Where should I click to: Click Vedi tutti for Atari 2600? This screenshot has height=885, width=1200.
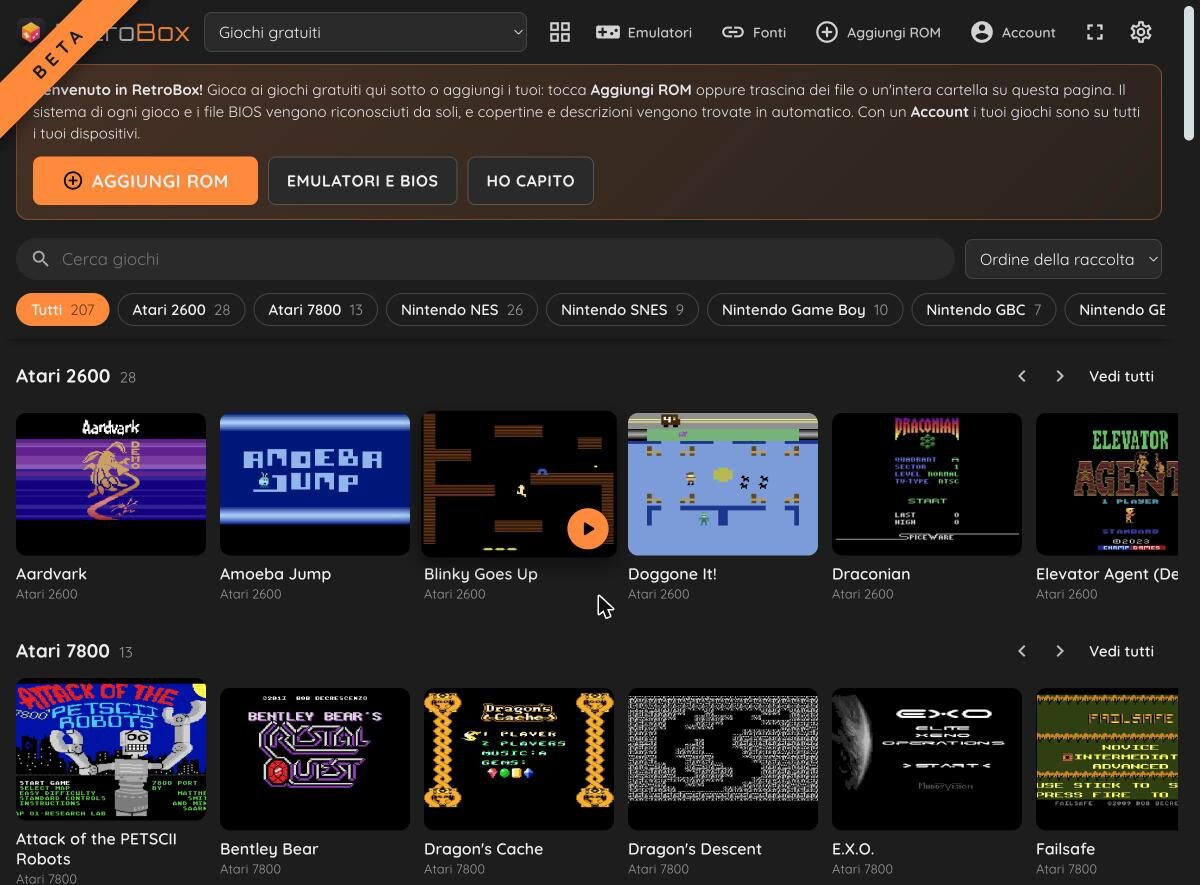(1121, 376)
